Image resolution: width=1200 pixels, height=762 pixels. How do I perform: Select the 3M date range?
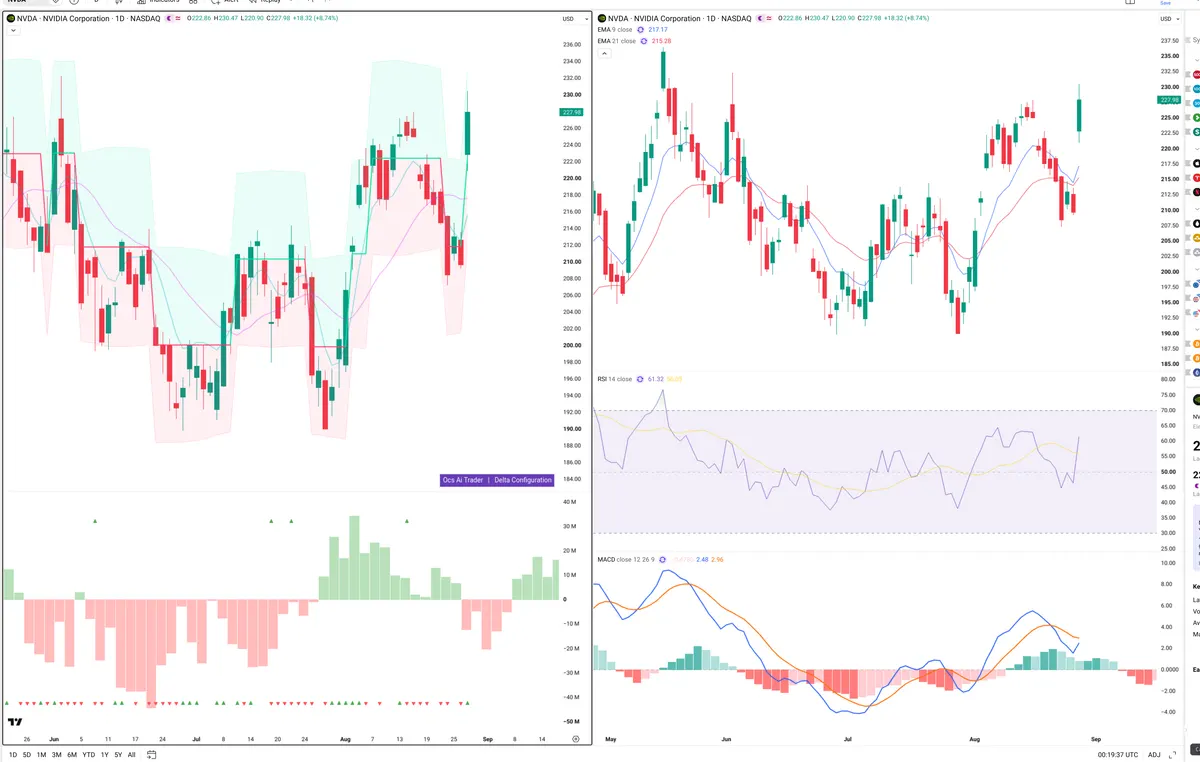57,755
